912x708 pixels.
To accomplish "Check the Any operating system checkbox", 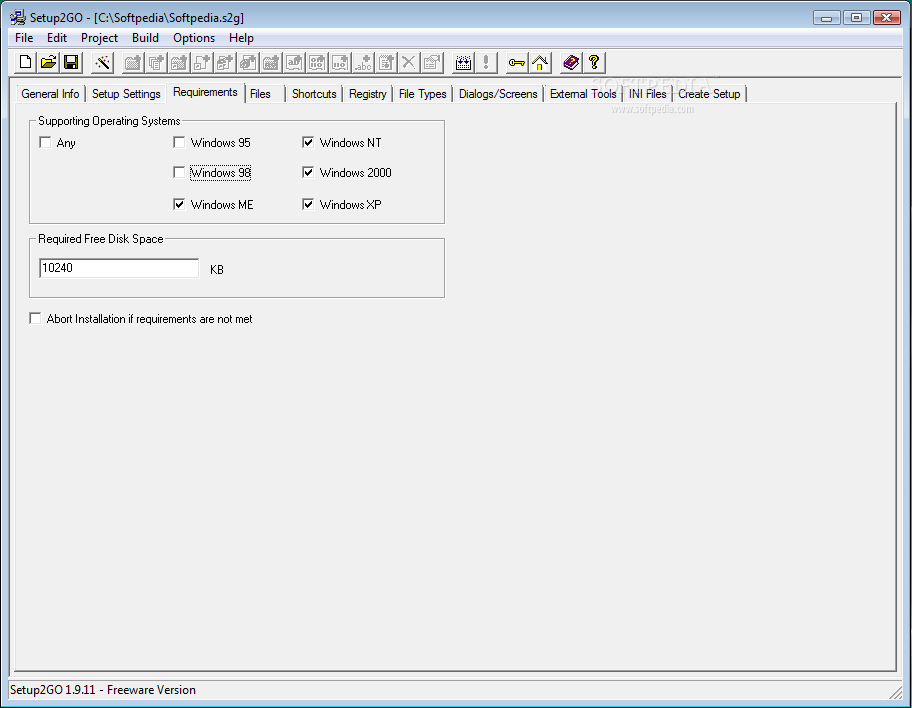I will (x=45, y=143).
